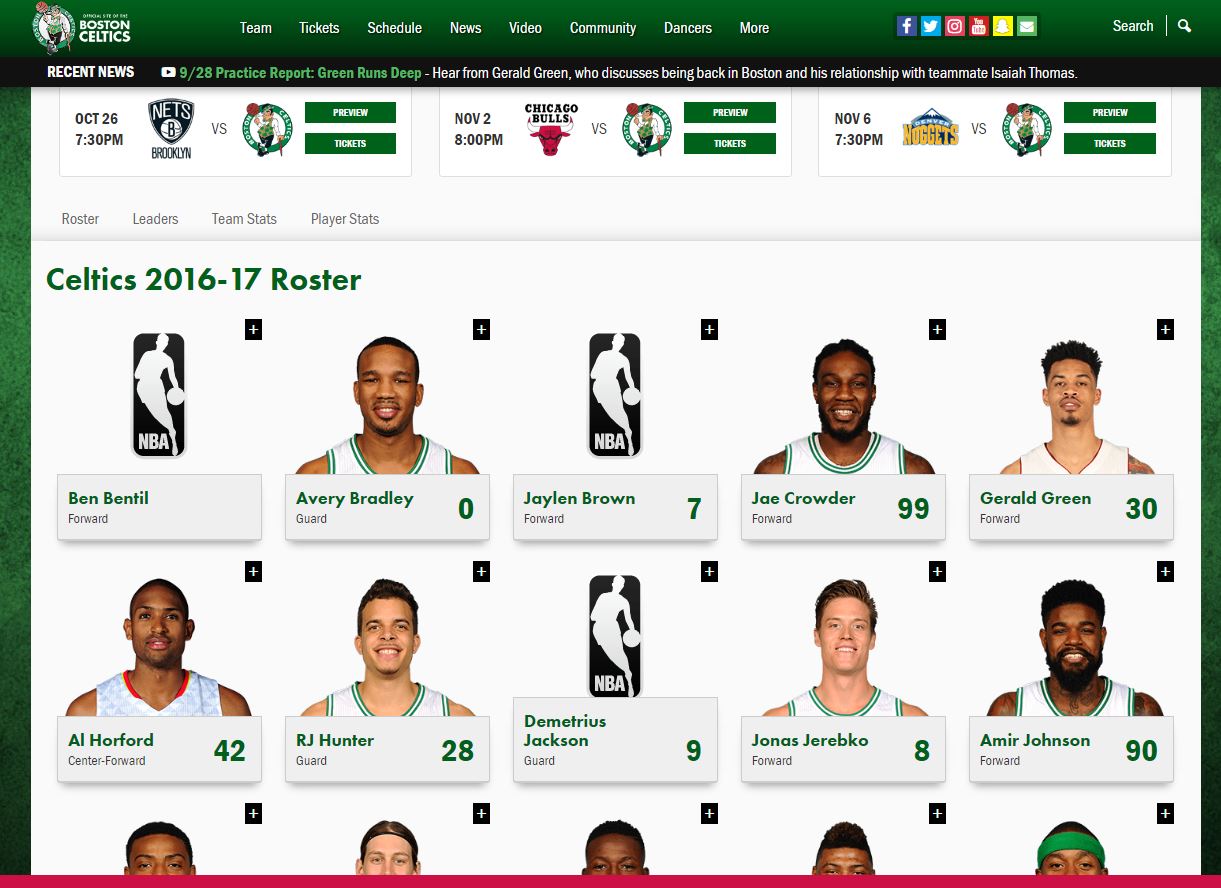The width and height of the screenshot is (1221, 888).
Task: Open Gerald Green's player name link
Action: coord(1036,498)
